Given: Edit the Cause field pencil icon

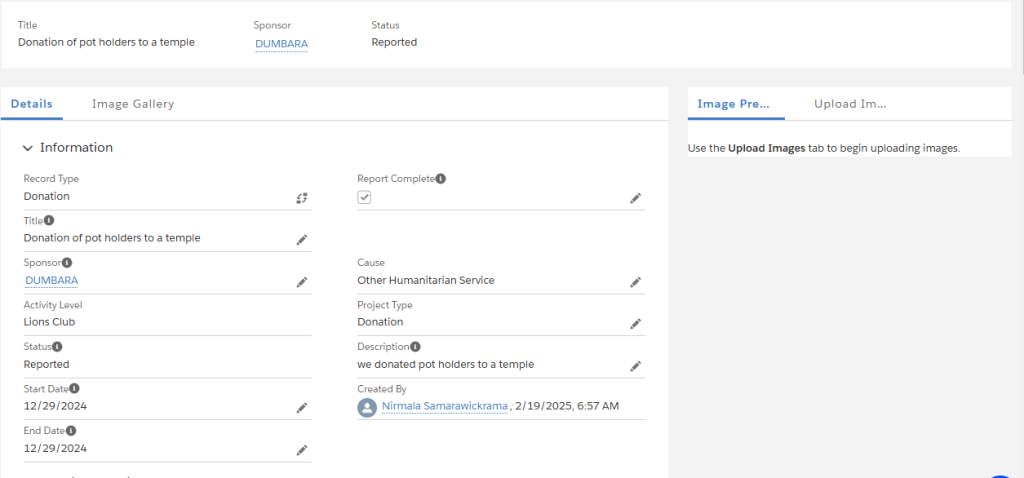Looking at the screenshot, I should click(635, 282).
